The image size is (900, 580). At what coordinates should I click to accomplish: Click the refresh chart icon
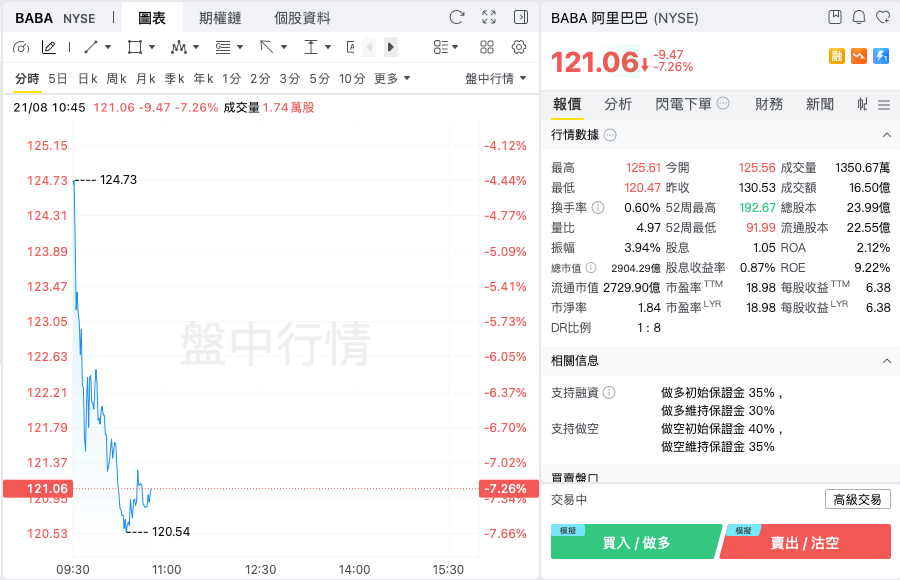pos(457,17)
